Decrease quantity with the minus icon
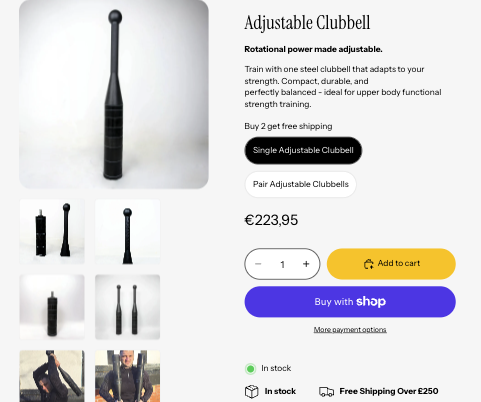 258,264
